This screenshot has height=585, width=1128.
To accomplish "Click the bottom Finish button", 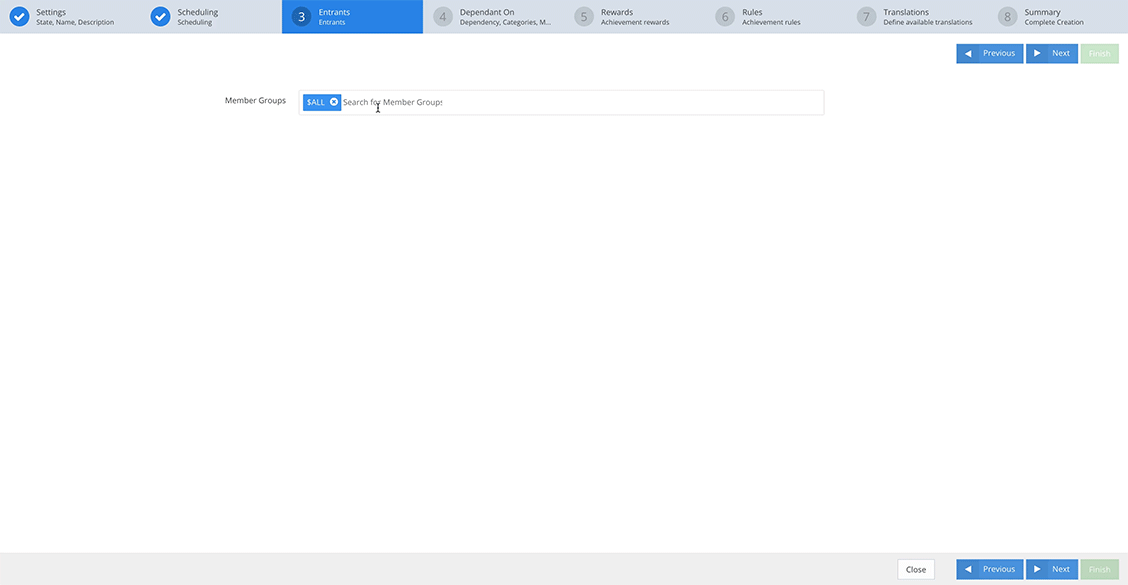I will click(1099, 569).
